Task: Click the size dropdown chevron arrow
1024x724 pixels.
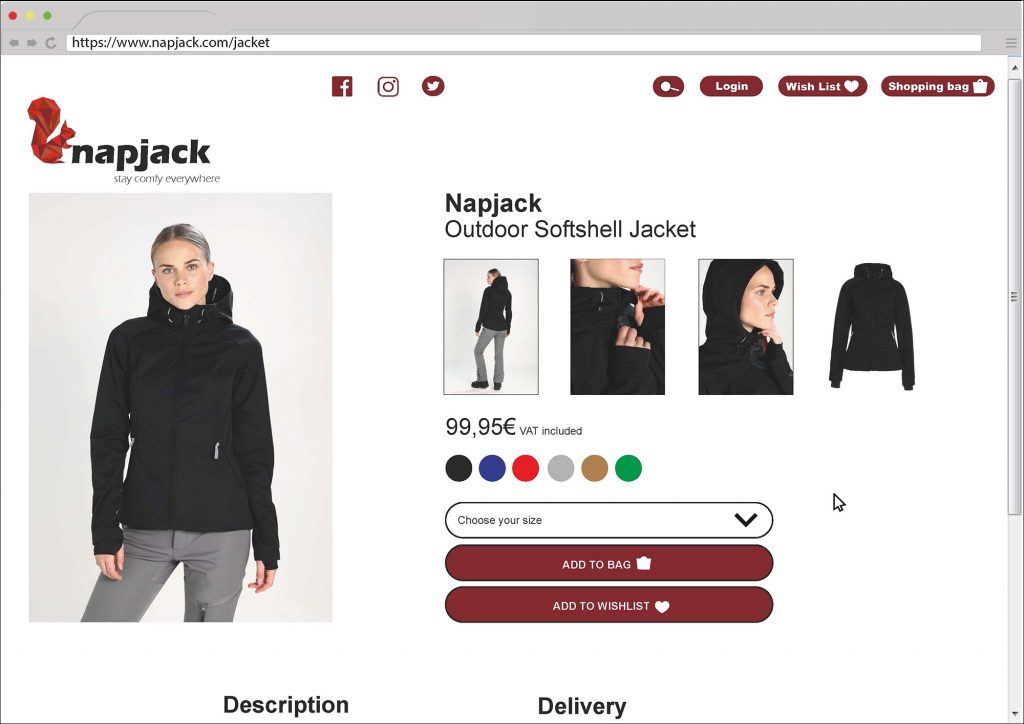Action: (745, 520)
